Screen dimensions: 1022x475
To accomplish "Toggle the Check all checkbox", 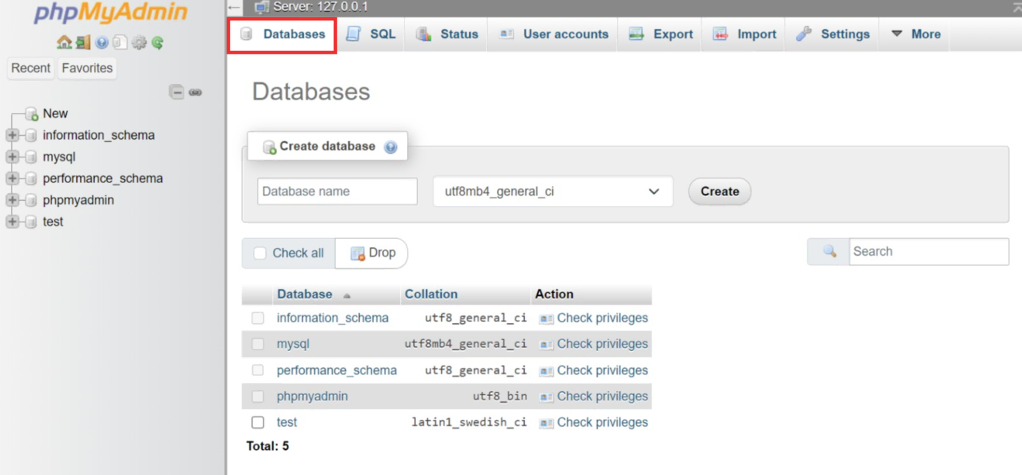I will tap(260, 253).
